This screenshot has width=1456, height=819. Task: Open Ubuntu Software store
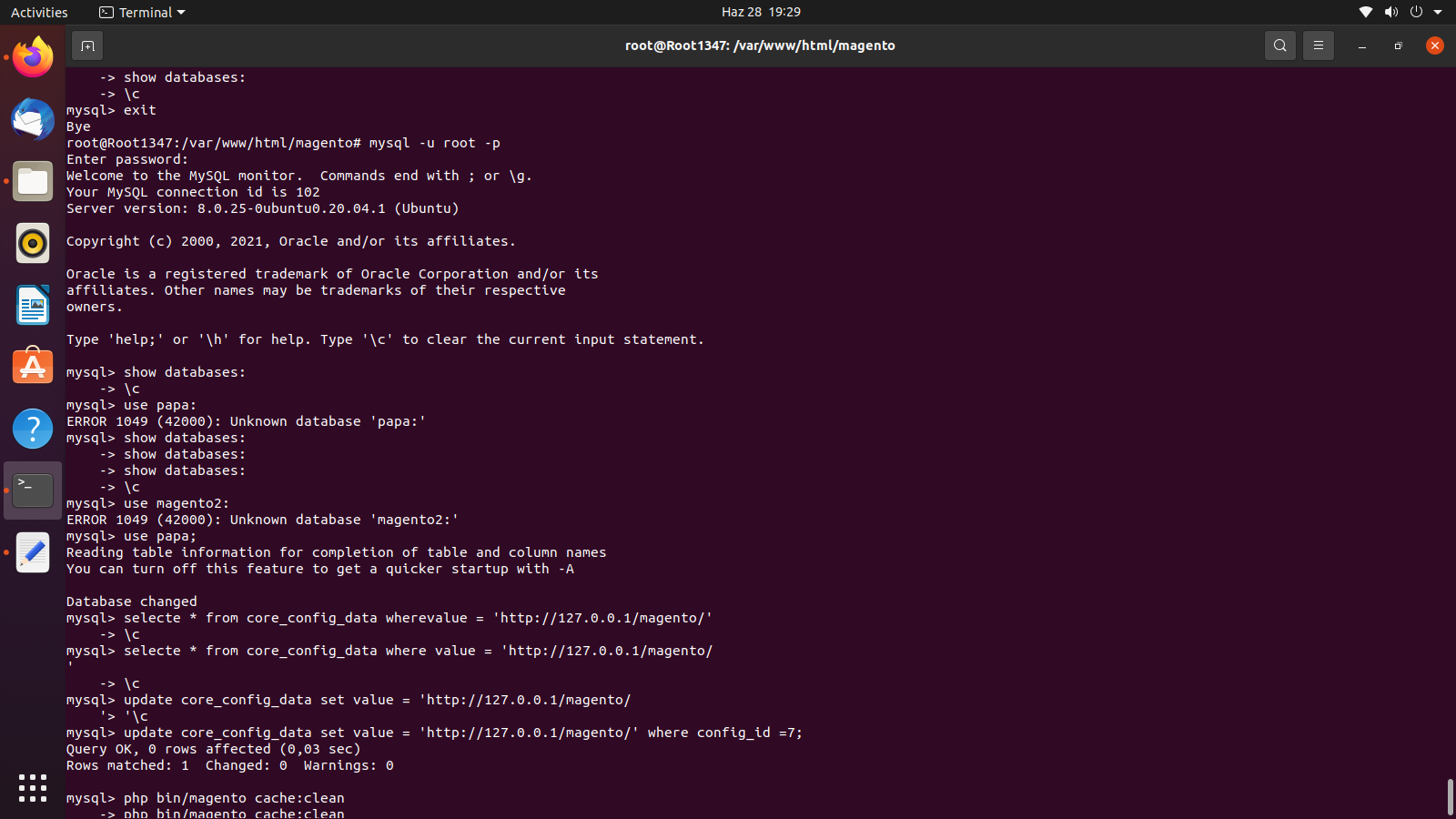point(33,367)
